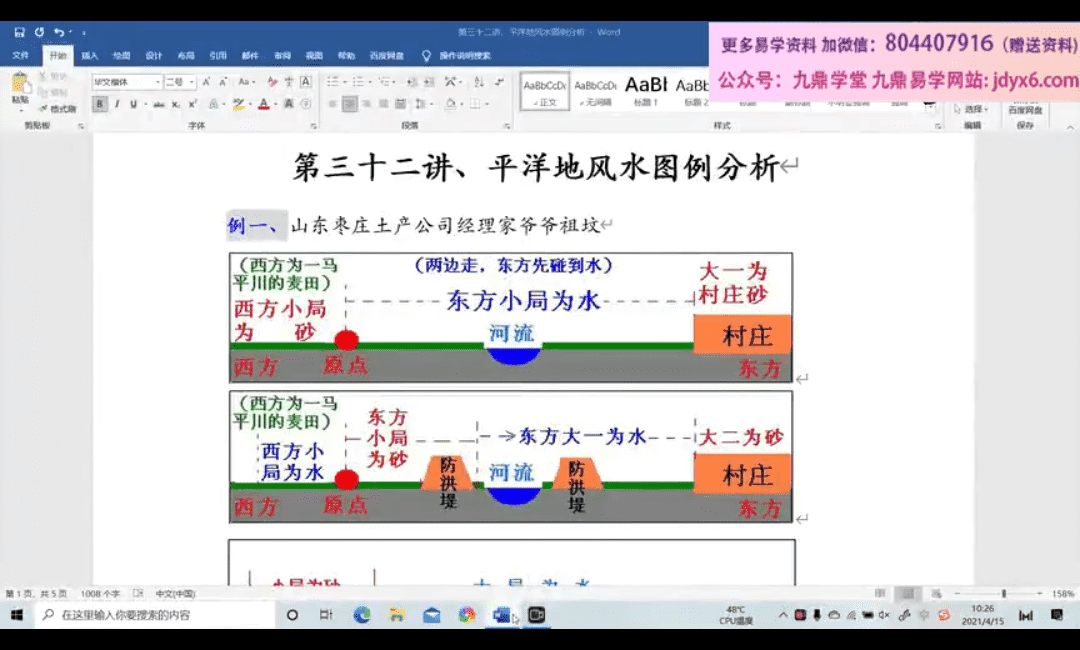
Task: Toggle Italic formatting
Action: [x=117, y=104]
